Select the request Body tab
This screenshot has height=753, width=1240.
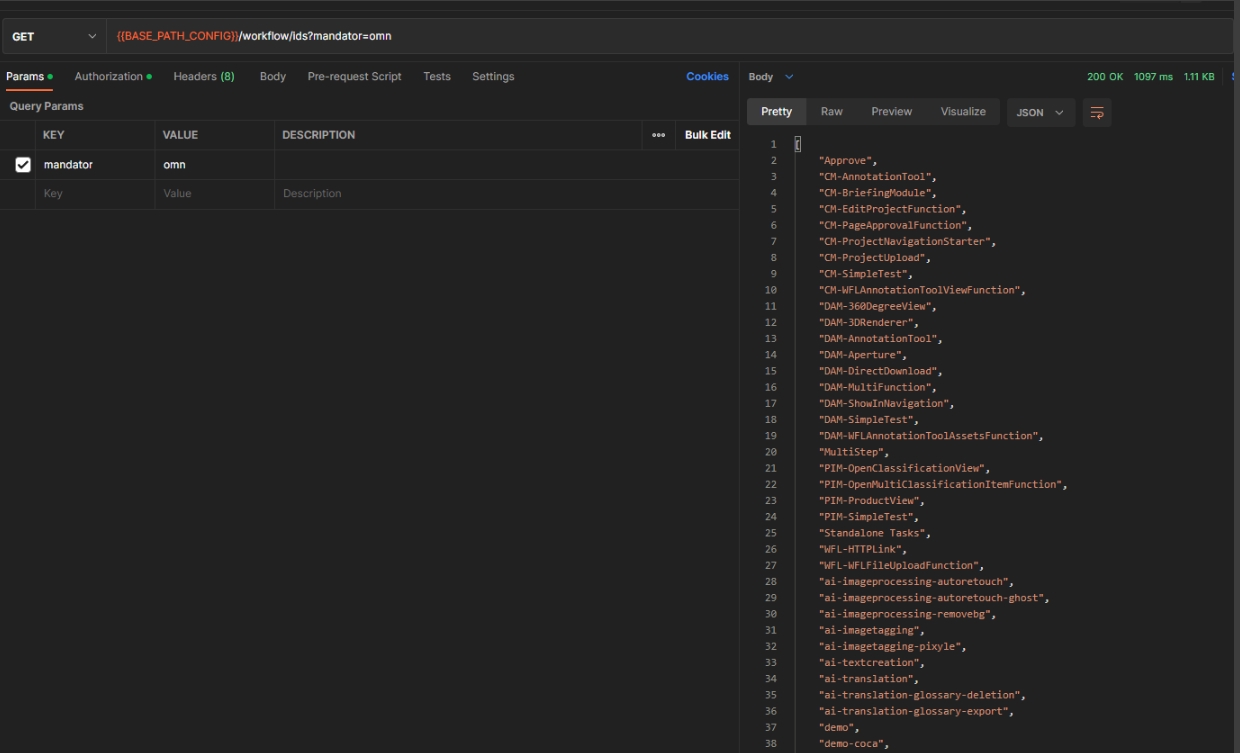click(272, 77)
